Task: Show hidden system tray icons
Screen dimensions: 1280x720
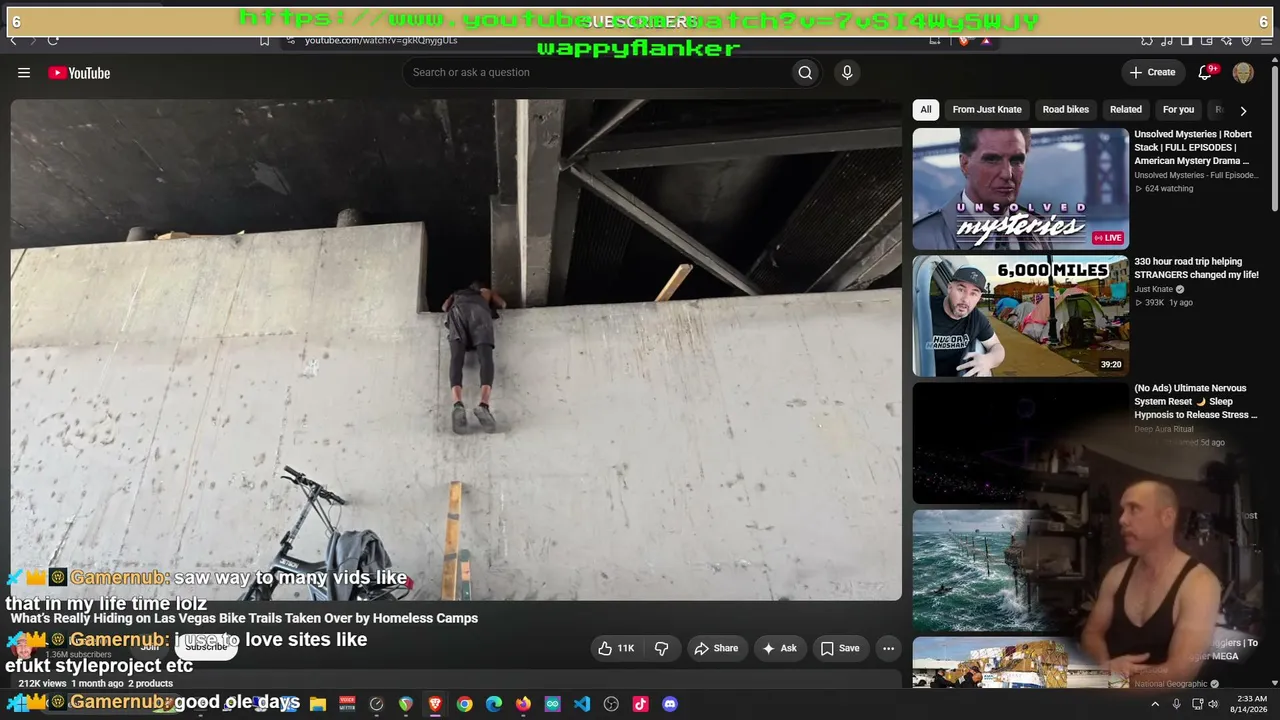Action: [x=1155, y=704]
